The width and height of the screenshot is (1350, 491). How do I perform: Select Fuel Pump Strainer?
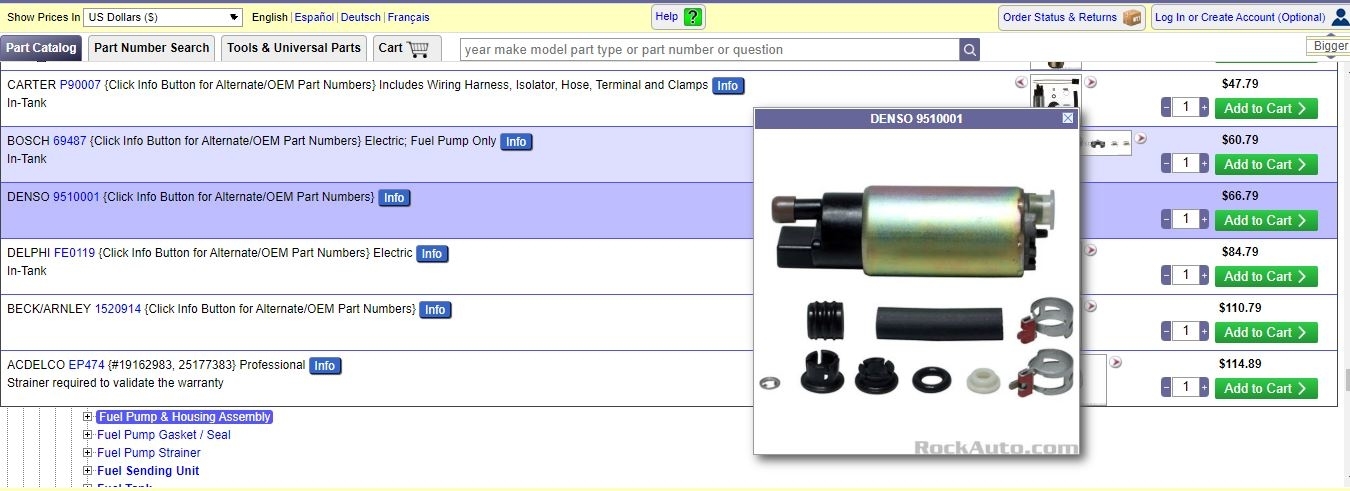pyautogui.click(x=149, y=453)
